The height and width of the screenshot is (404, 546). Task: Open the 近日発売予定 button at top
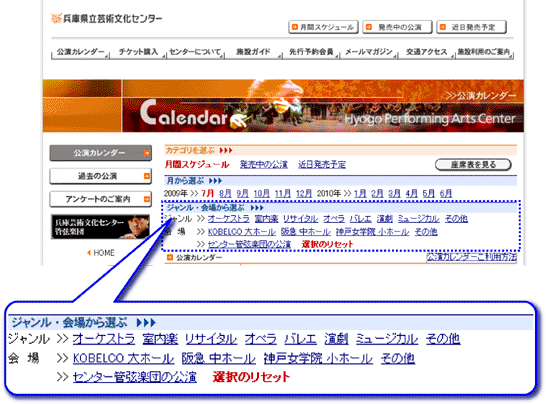tap(471, 27)
